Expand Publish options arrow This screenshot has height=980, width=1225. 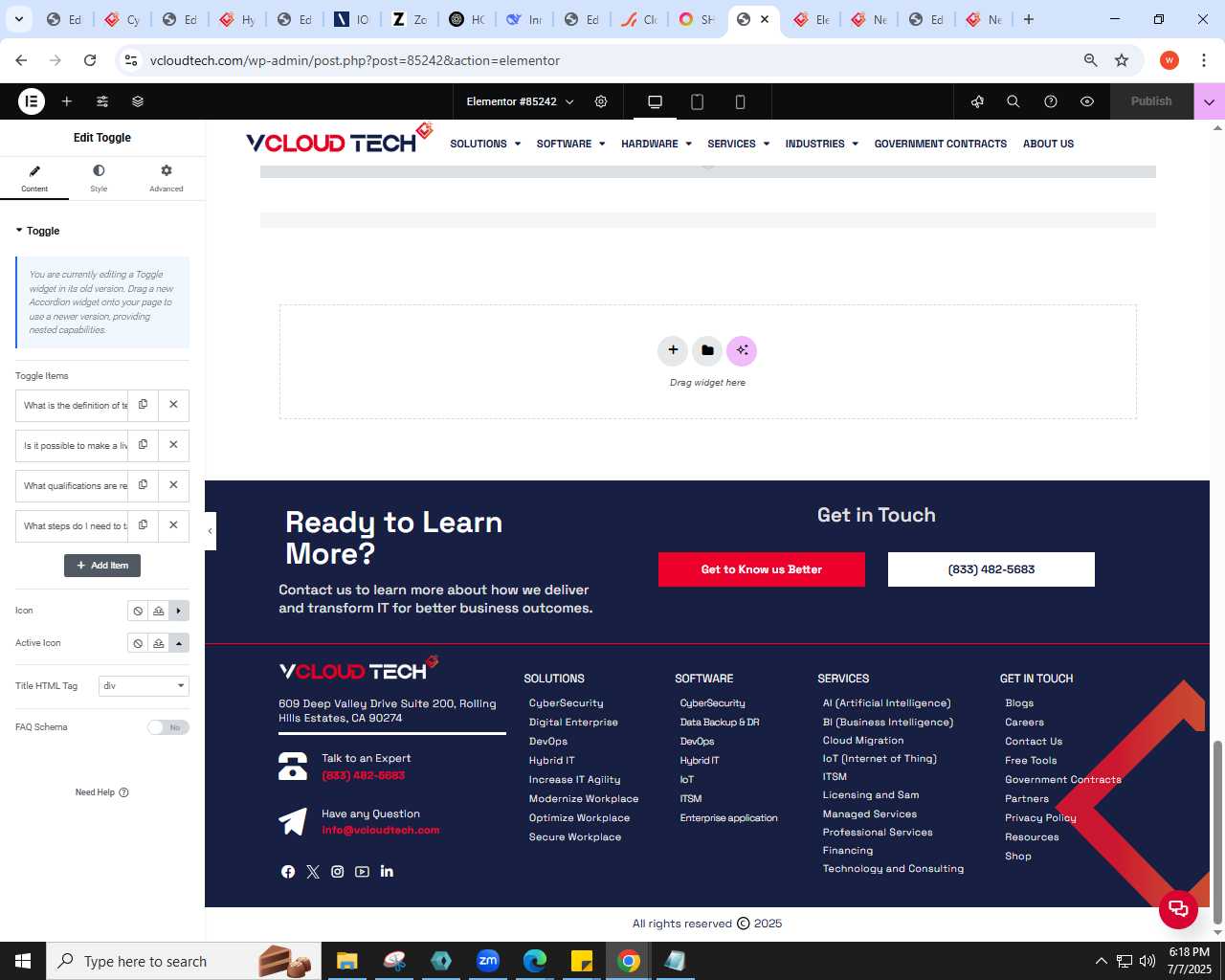click(1209, 101)
